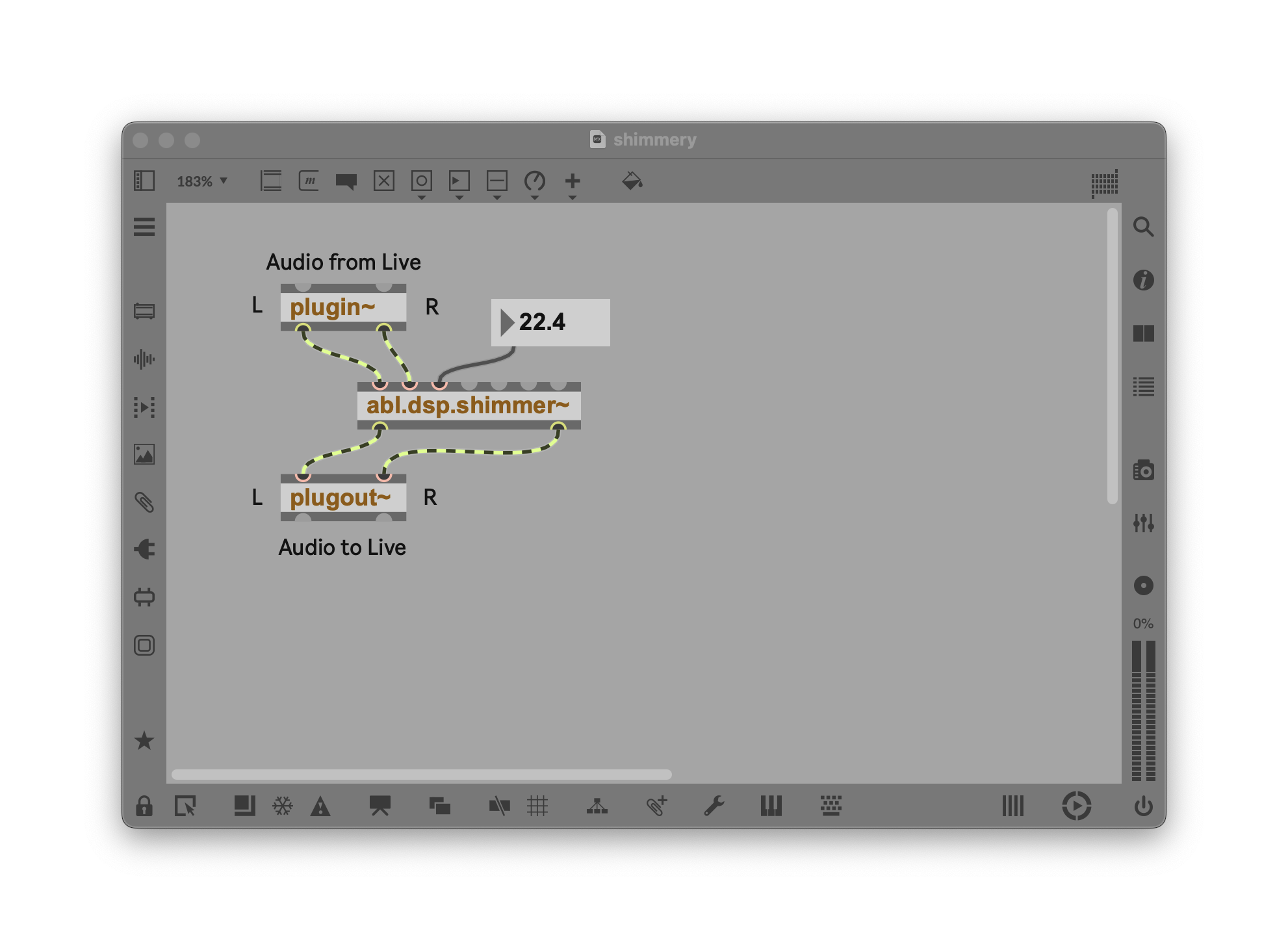Open the search magnifier in right sidebar
Image resolution: width=1288 pixels, height=950 pixels.
coord(1143,227)
